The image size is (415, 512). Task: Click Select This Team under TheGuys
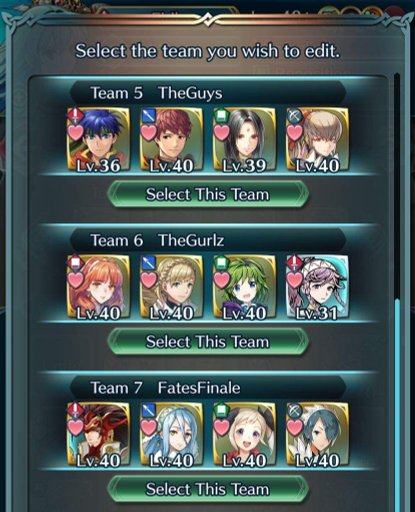[x=207, y=194]
